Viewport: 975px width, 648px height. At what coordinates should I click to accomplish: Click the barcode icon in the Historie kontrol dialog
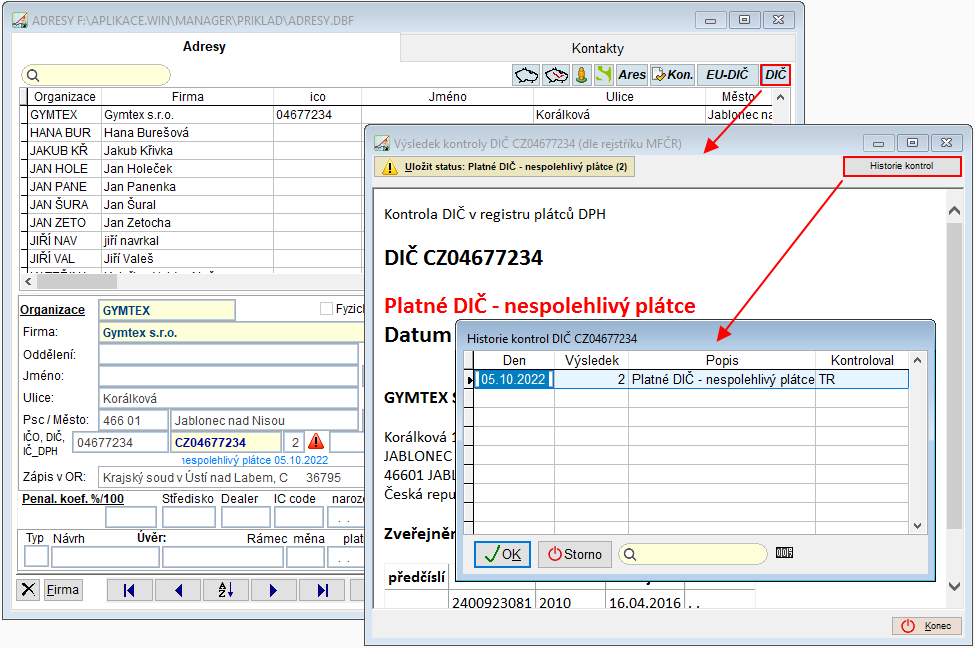click(x=784, y=553)
